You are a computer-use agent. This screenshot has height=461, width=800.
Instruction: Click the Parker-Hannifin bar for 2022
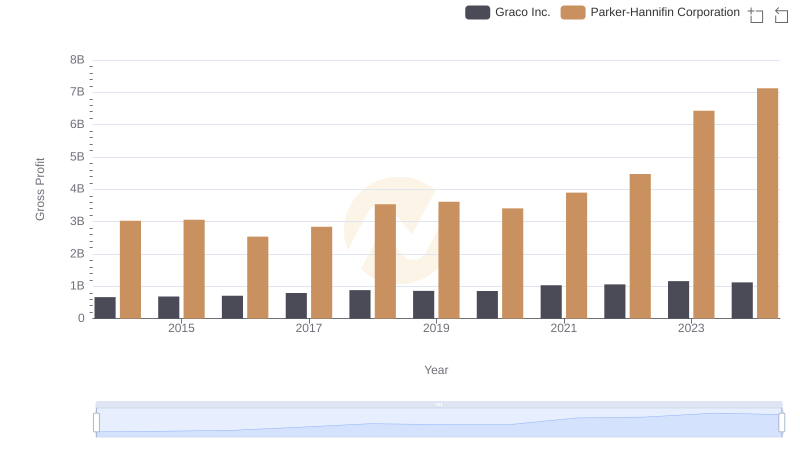(x=640, y=246)
